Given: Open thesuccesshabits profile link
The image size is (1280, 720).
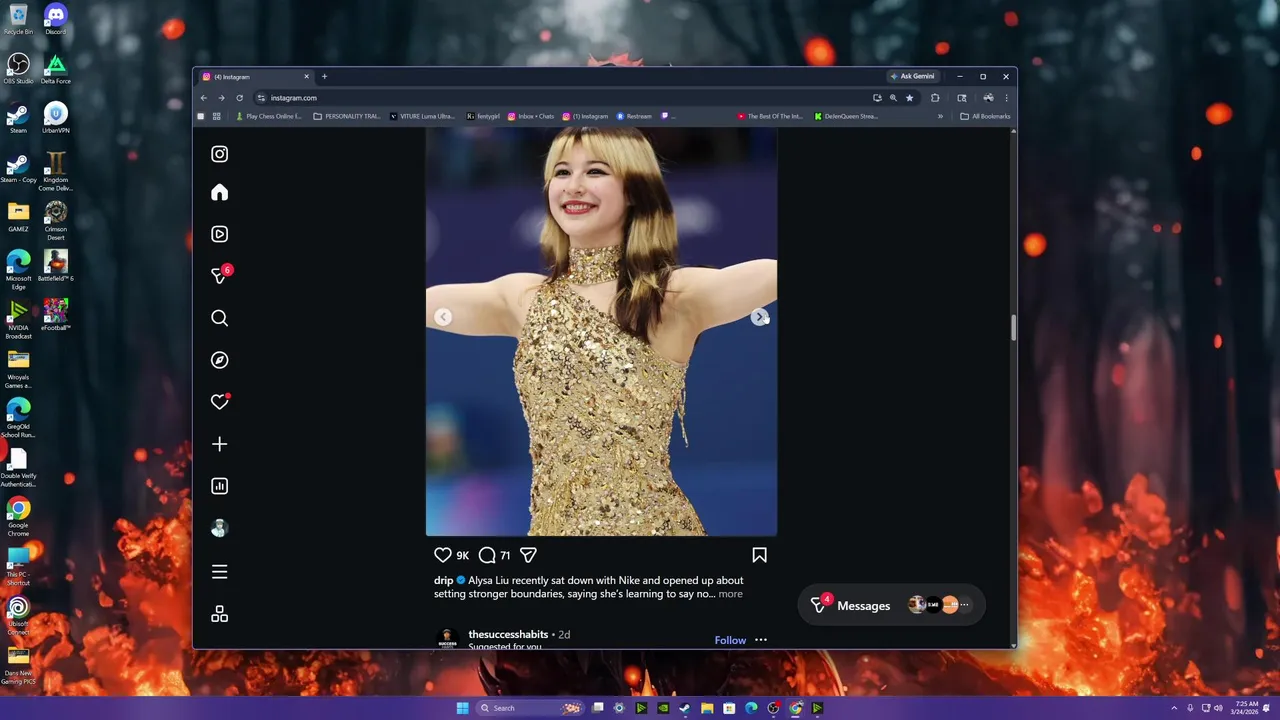Looking at the screenshot, I should (x=508, y=634).
